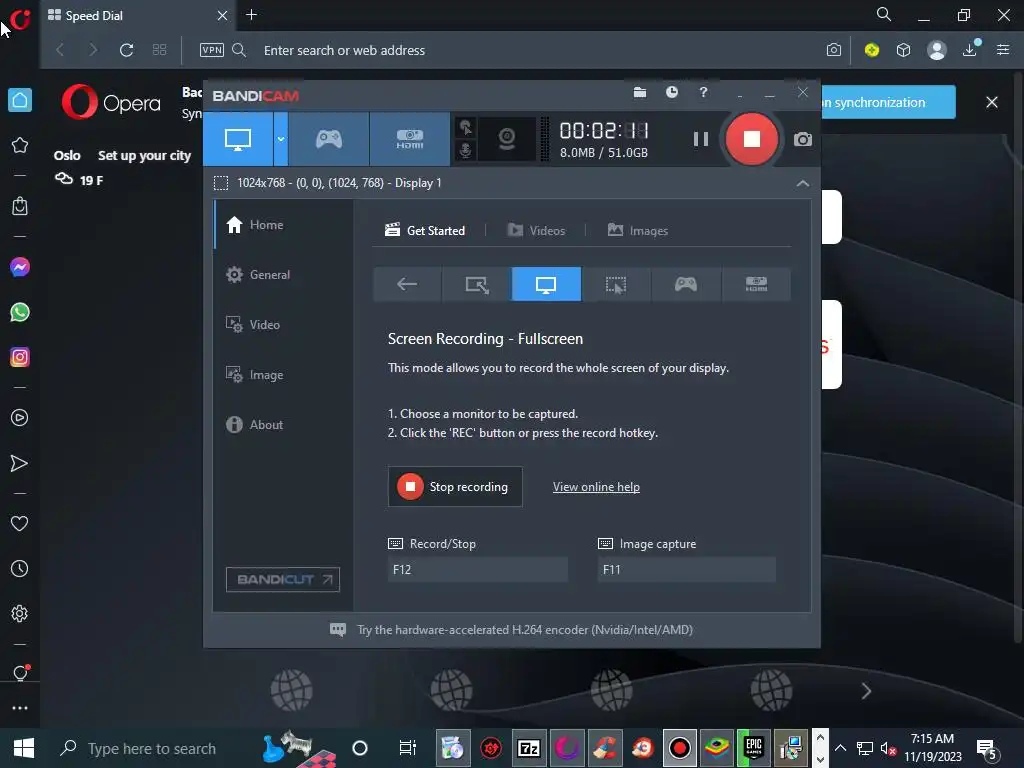Click Image capture hotkey field F11
This screenshot has height=768, width=1024.
(686, 569)
